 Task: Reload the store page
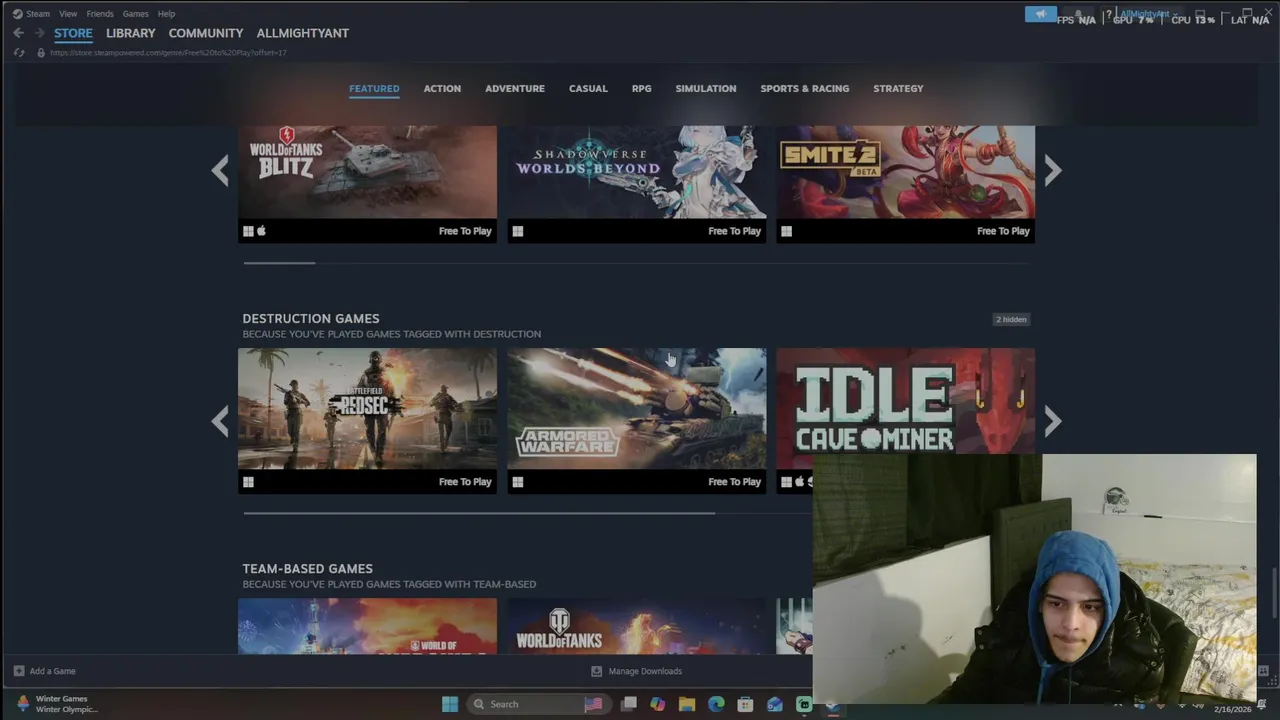click(18, 52)
